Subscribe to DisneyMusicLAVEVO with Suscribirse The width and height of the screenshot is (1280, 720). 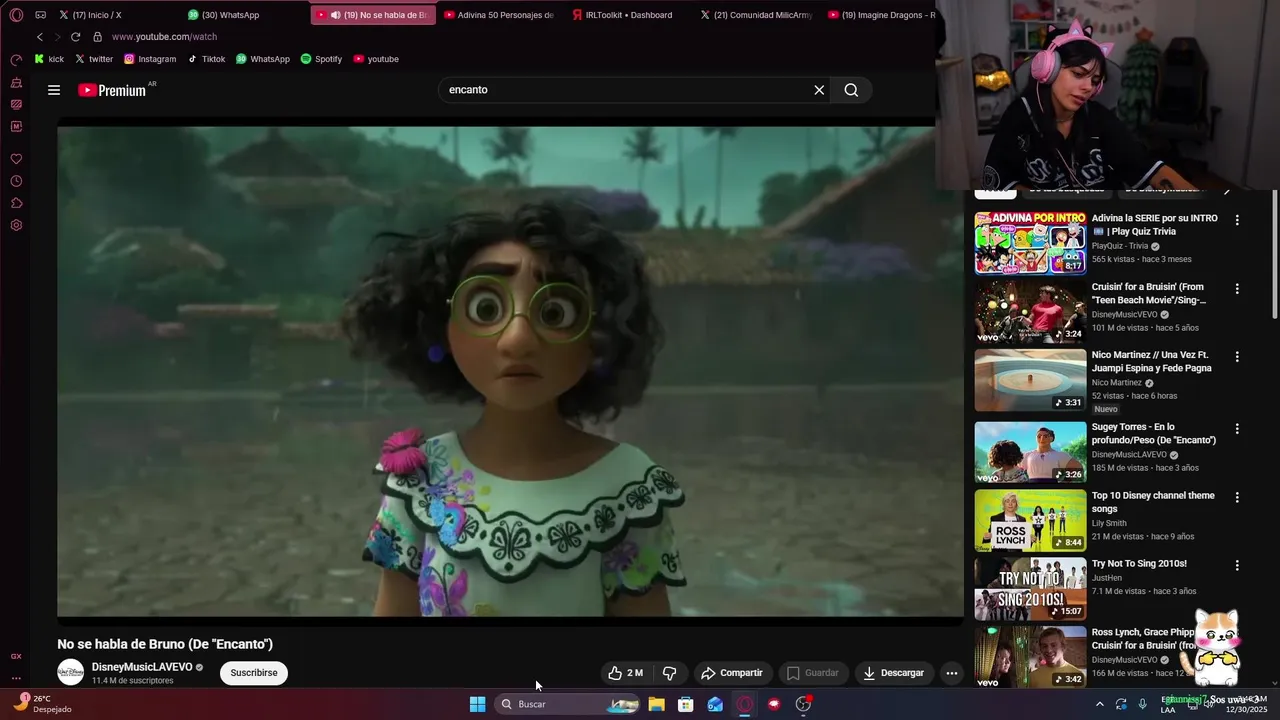pyautogui.click(x=254, y=673)
